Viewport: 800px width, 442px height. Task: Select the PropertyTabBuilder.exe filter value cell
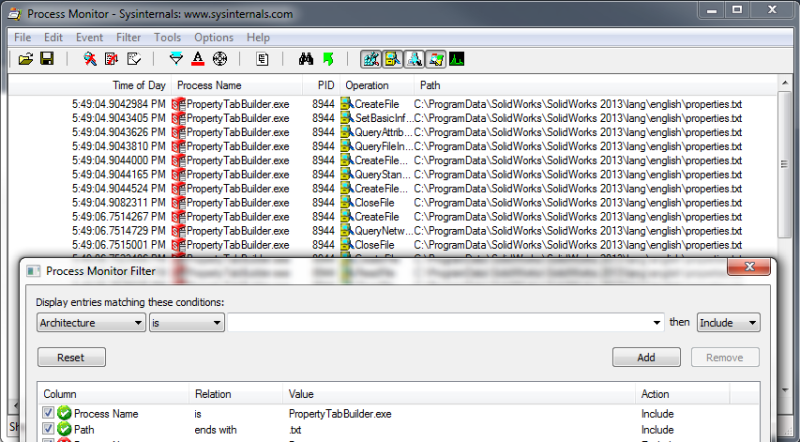pyautogui.click(x=340, y=413)
